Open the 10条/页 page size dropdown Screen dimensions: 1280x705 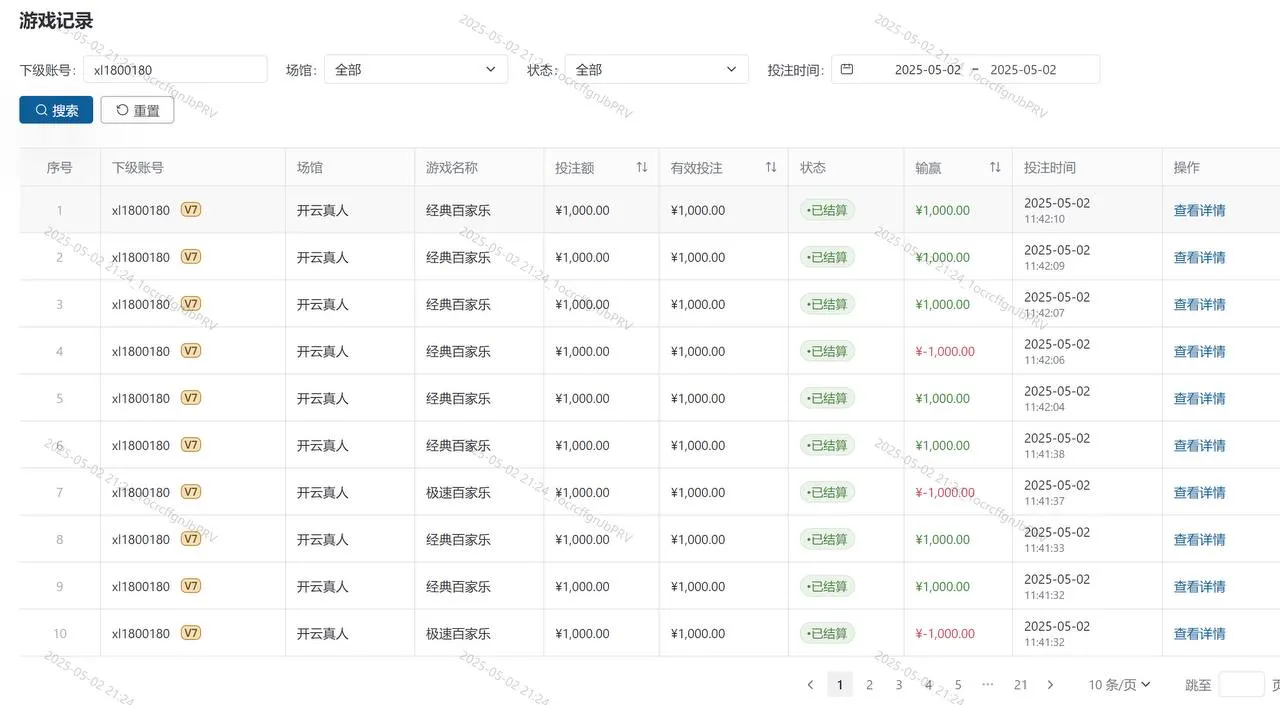(x=1117, y=684)
